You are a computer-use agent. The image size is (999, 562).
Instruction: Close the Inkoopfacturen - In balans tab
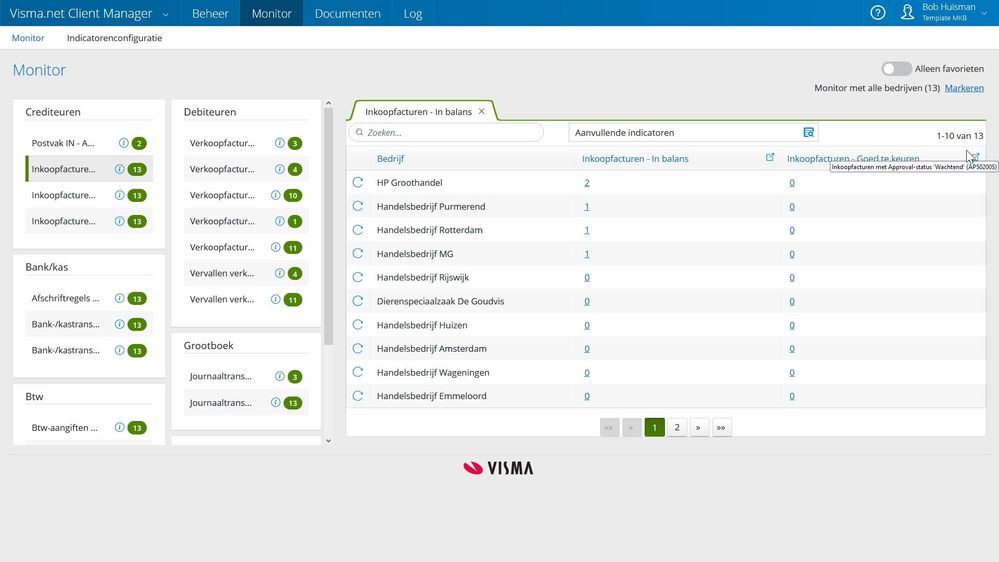click(482, 111)
